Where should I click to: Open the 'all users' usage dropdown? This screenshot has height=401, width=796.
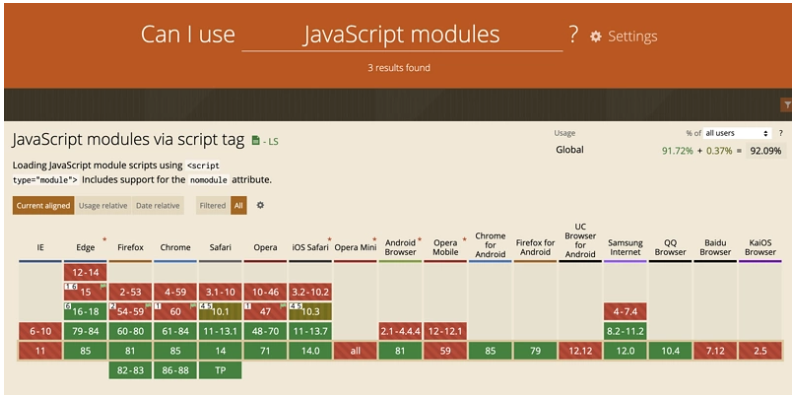(x=737, y=132)
